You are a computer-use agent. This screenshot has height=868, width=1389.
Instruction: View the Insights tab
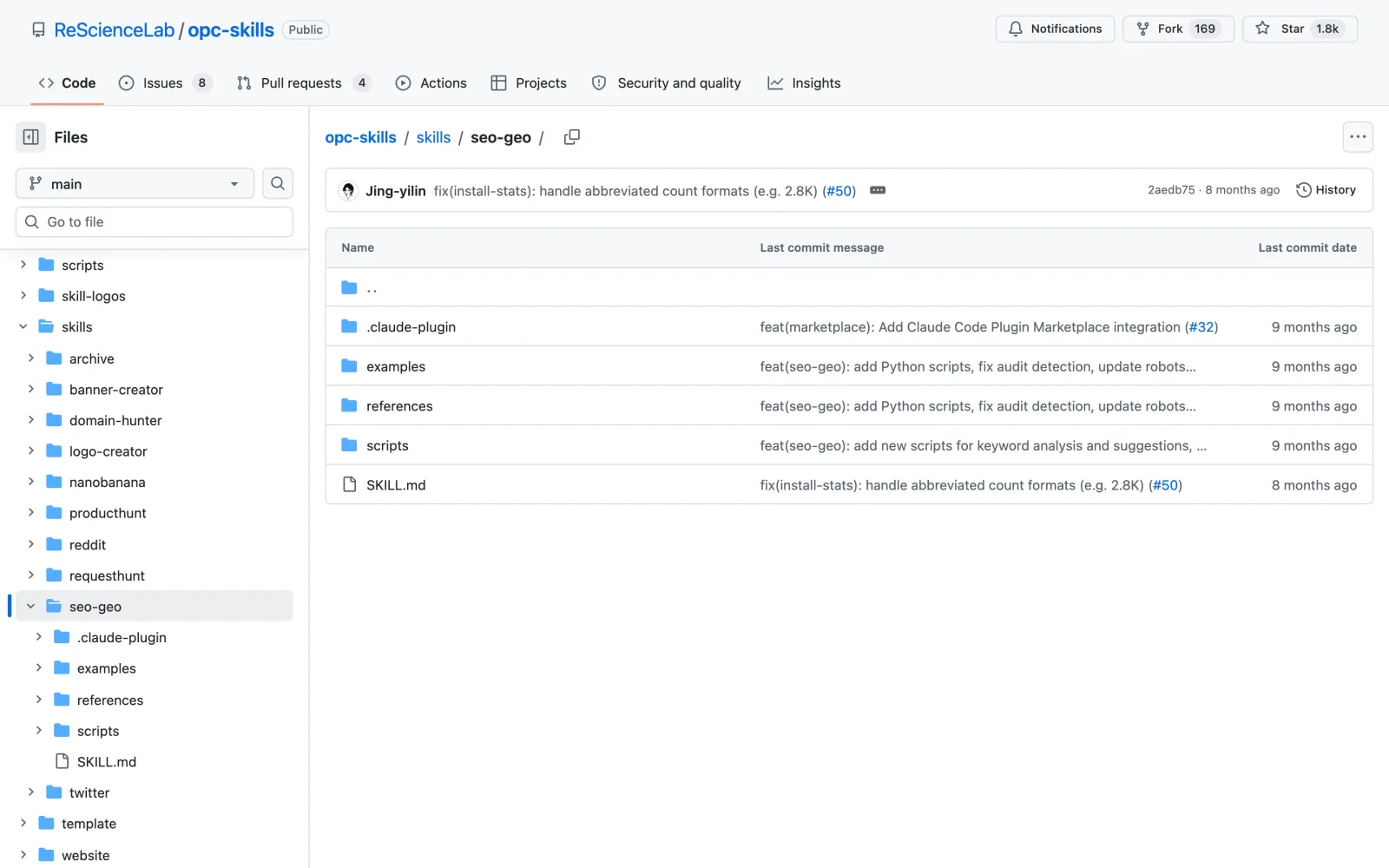coord(804,83)
